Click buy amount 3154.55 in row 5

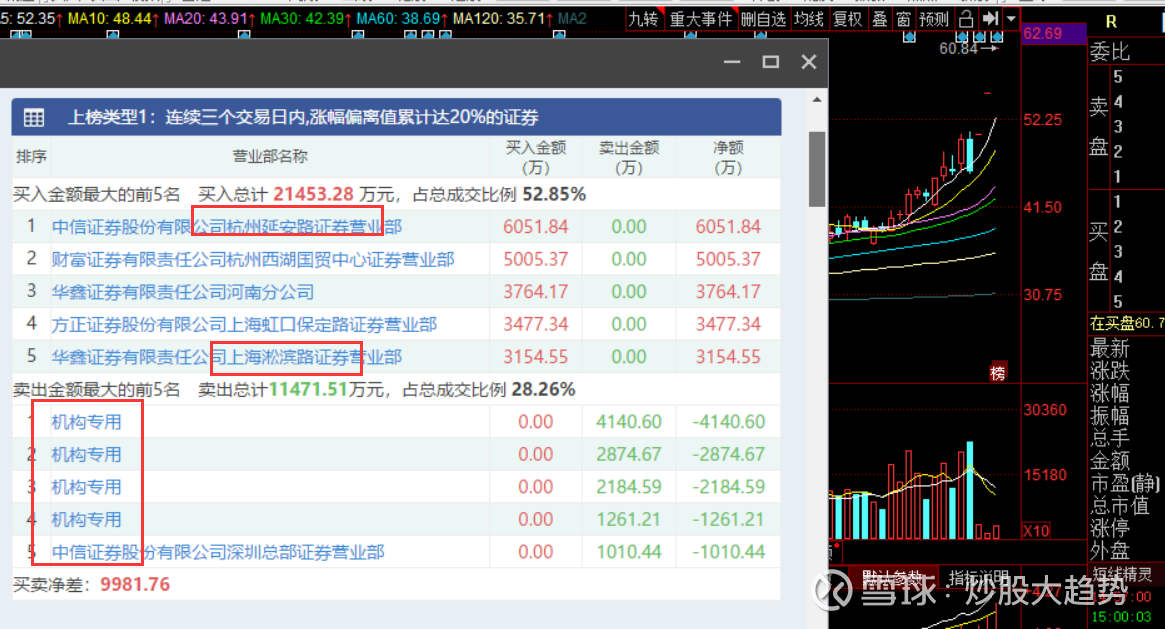(x=536, y=357)
